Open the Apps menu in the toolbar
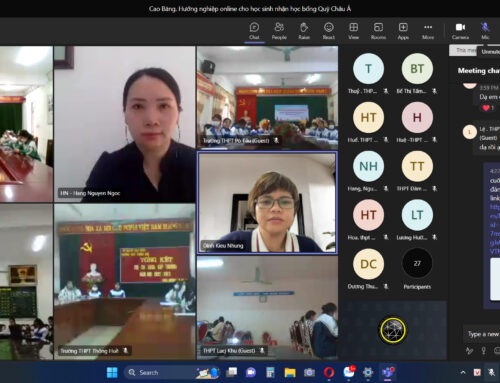The height and width of the screenshot is (383, 500). (403, 31)
